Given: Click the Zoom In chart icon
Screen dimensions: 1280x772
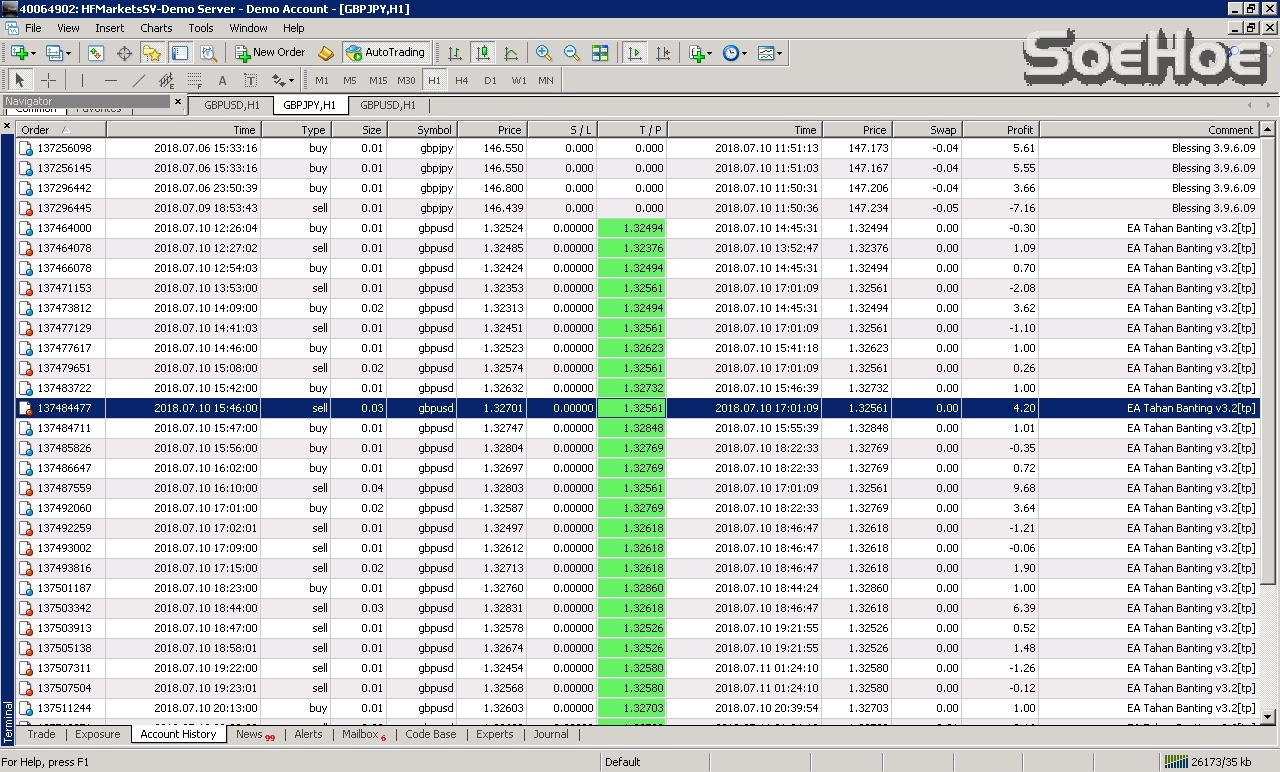Looking at the screenshot, I should coord(544,53).
